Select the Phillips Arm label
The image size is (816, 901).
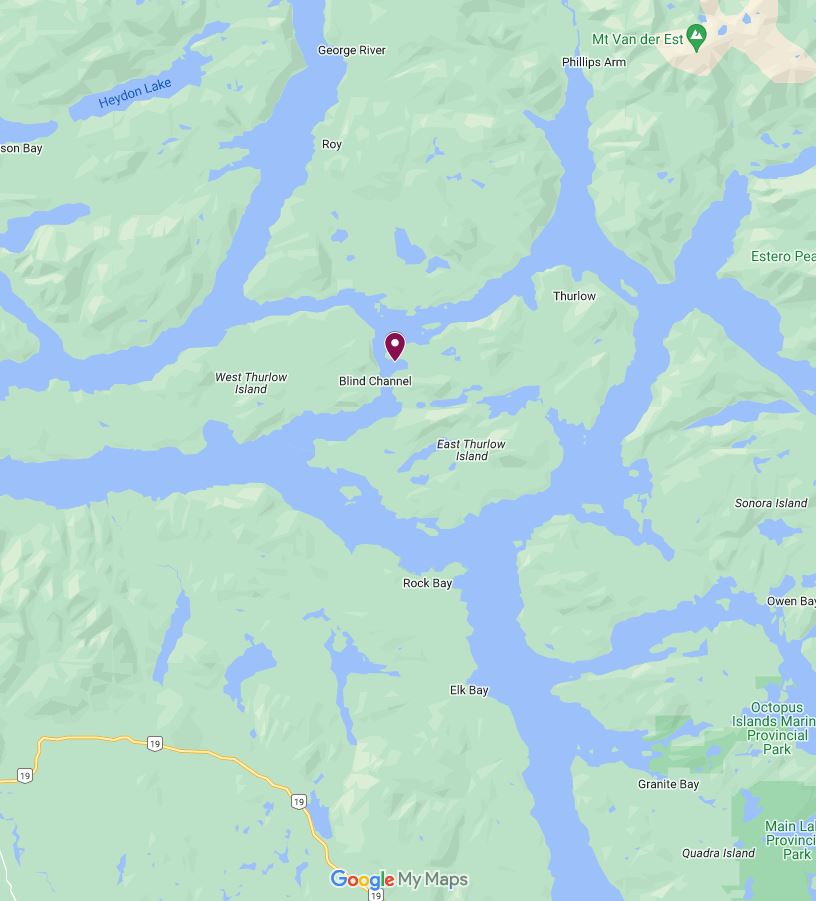[x=594, y=62]
